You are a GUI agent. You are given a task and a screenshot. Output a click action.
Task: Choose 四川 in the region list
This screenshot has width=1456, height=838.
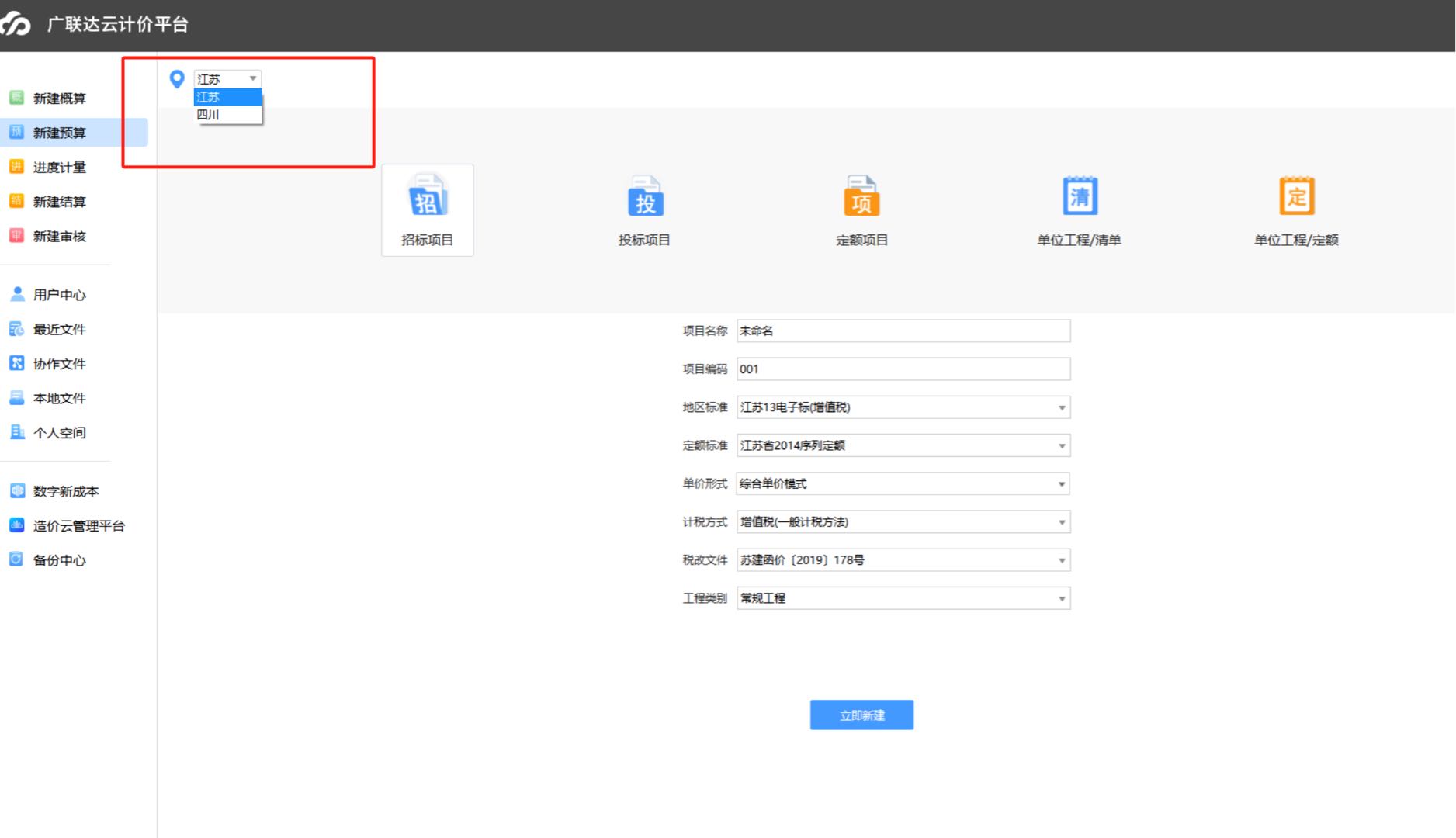tap(227, 115)
